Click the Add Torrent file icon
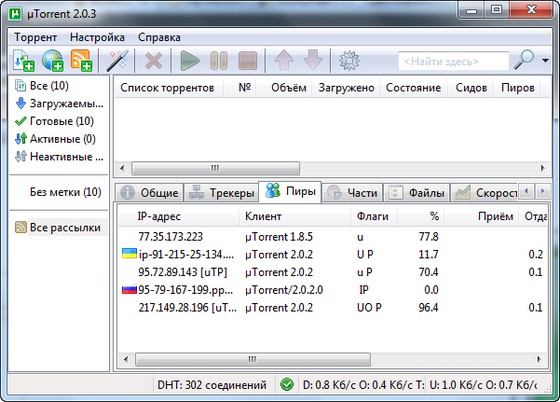This screenshot has width=560, height=402. pos(24,61)
